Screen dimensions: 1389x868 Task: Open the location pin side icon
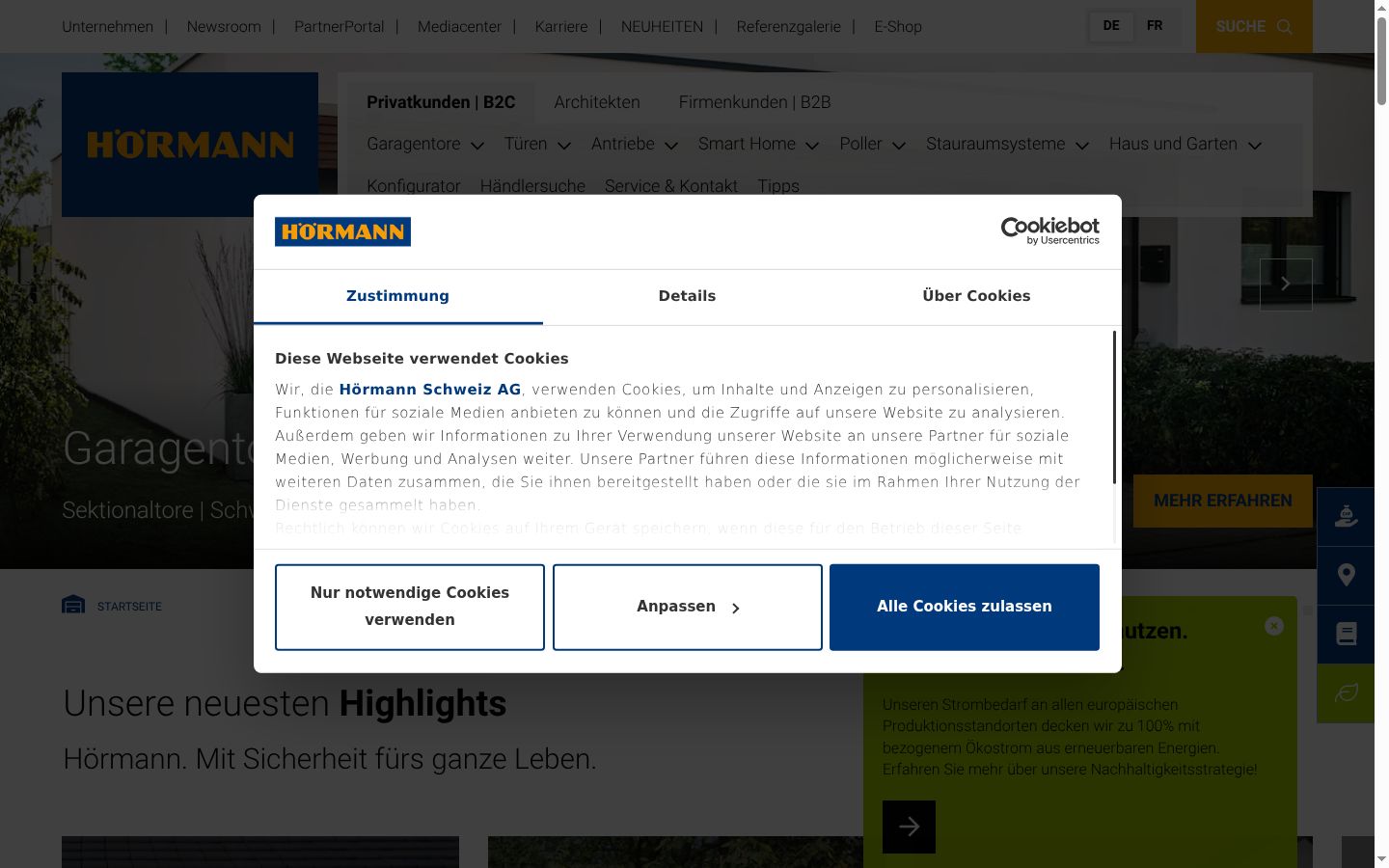pos(1346,576)
